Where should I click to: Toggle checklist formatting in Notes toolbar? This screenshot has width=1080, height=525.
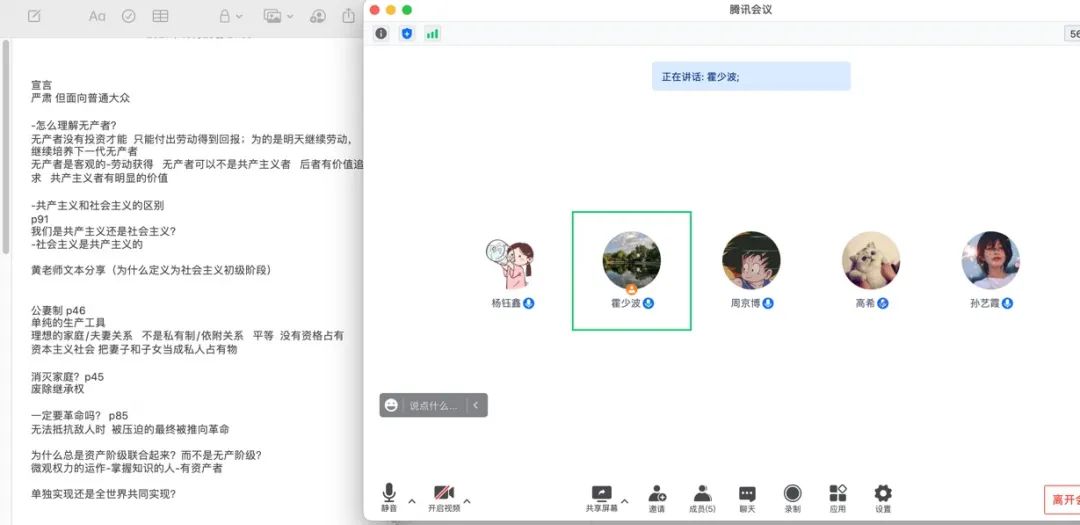(x=128, y=16)
